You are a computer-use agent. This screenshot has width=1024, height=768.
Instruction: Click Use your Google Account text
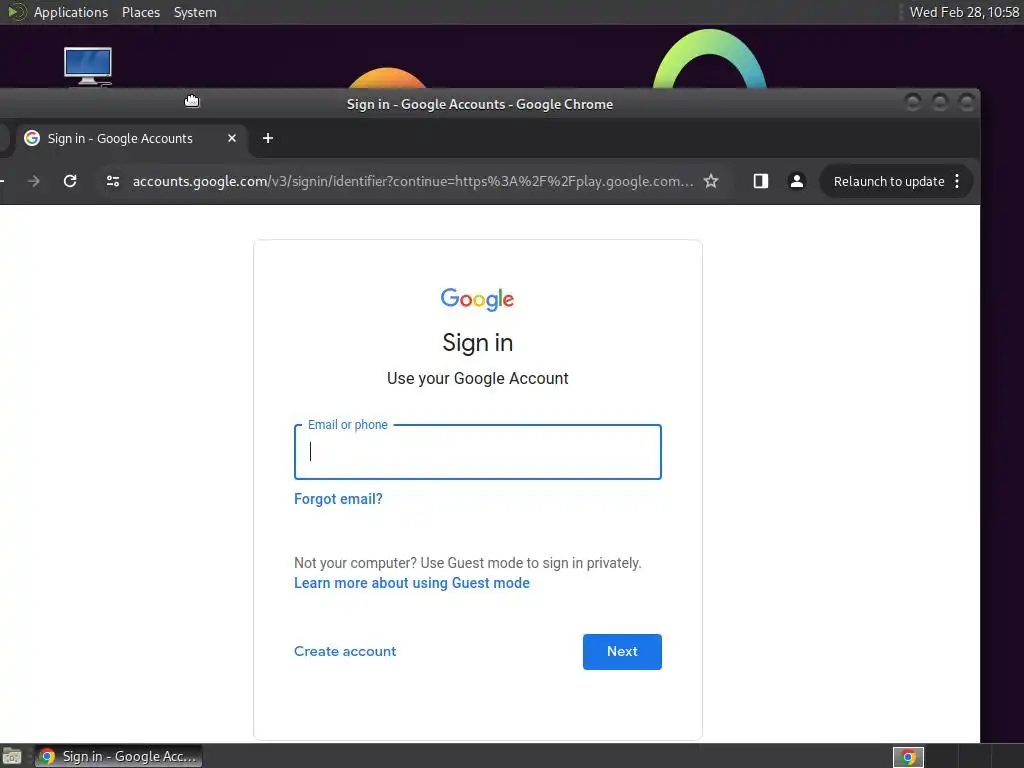(477, 378)
